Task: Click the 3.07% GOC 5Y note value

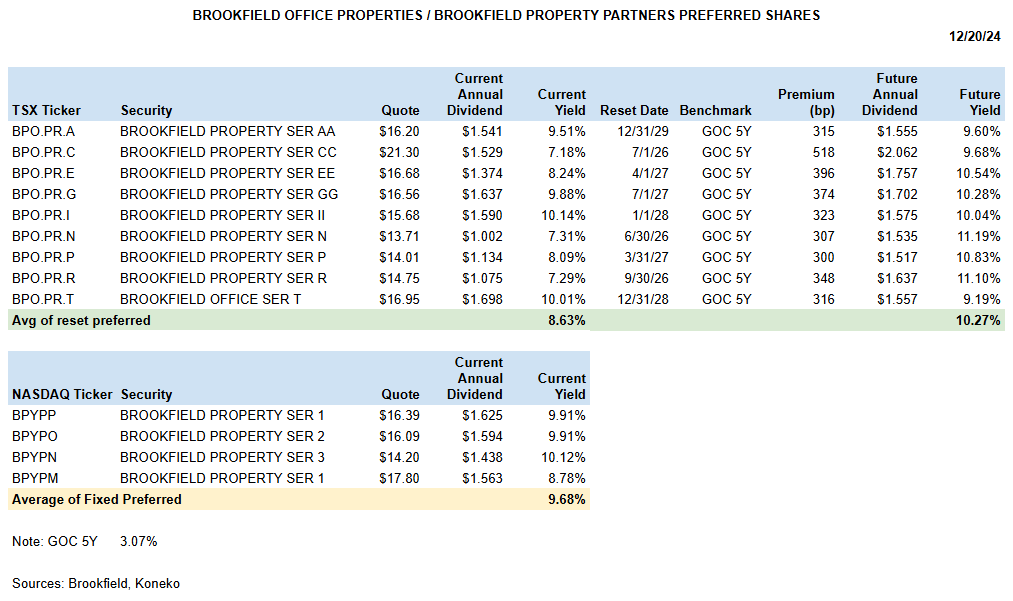Action: point(138,542)
